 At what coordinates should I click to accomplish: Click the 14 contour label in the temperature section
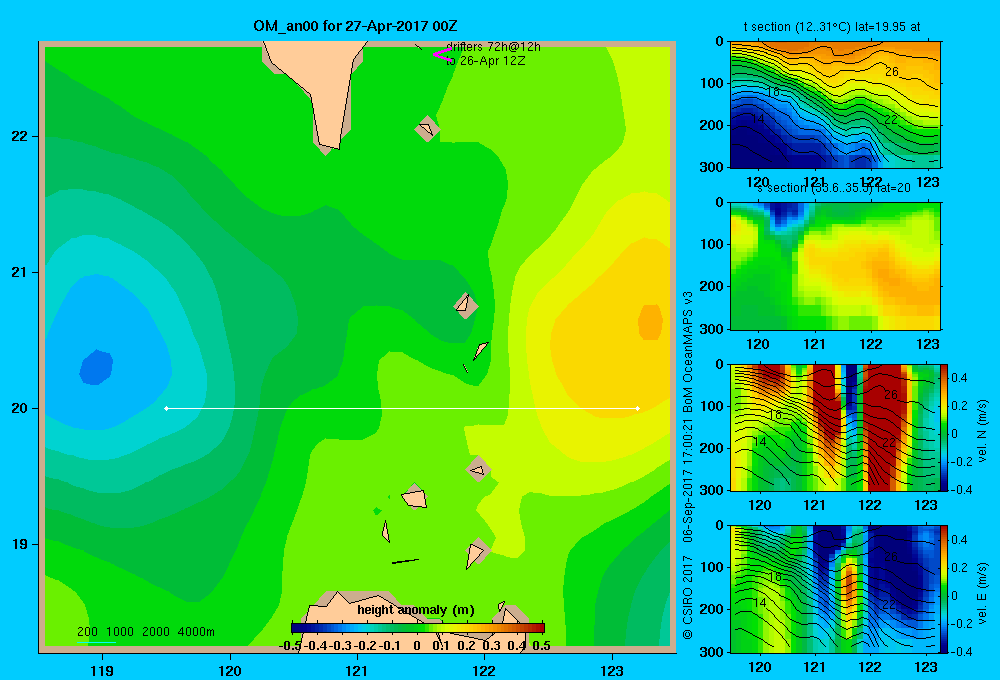[758, 118]
